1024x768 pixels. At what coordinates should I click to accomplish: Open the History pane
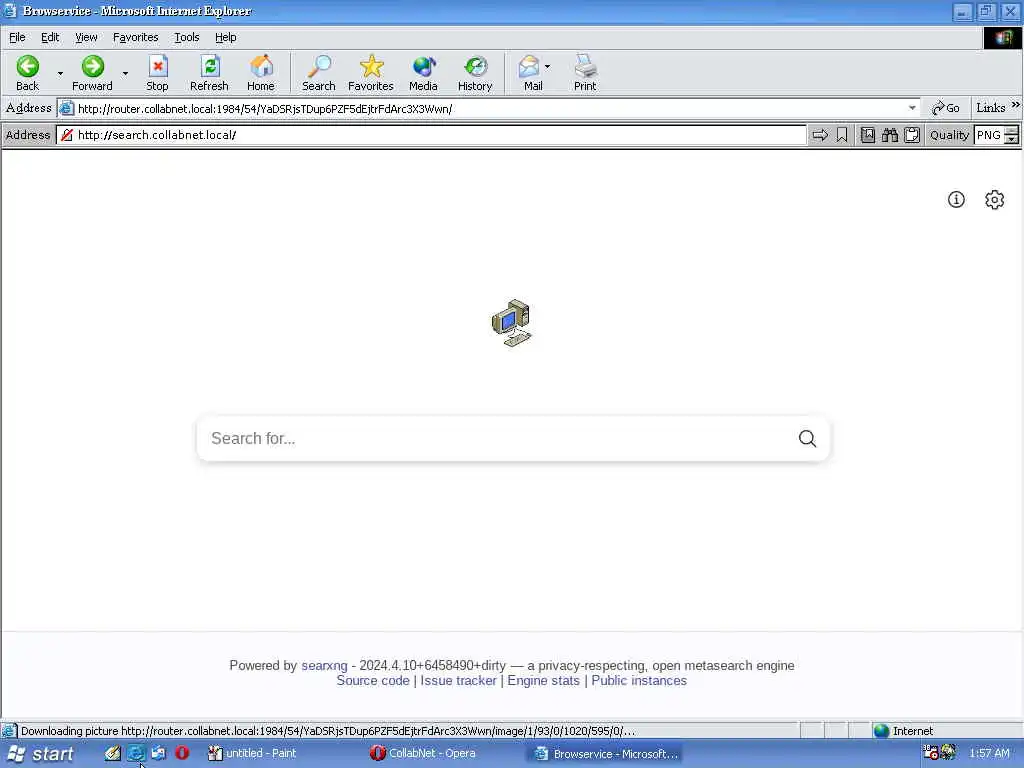coord(475,72)
